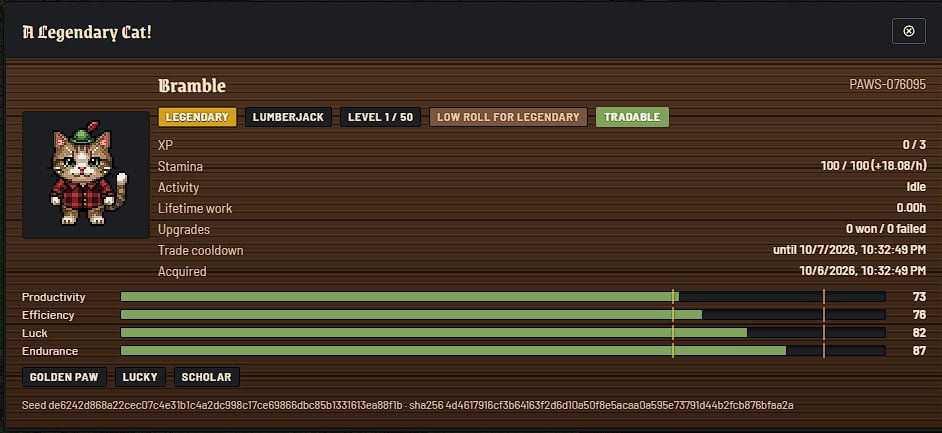Click the TRADABLE badge
Screen dimensions: 942x433
[x=632, y=117]
